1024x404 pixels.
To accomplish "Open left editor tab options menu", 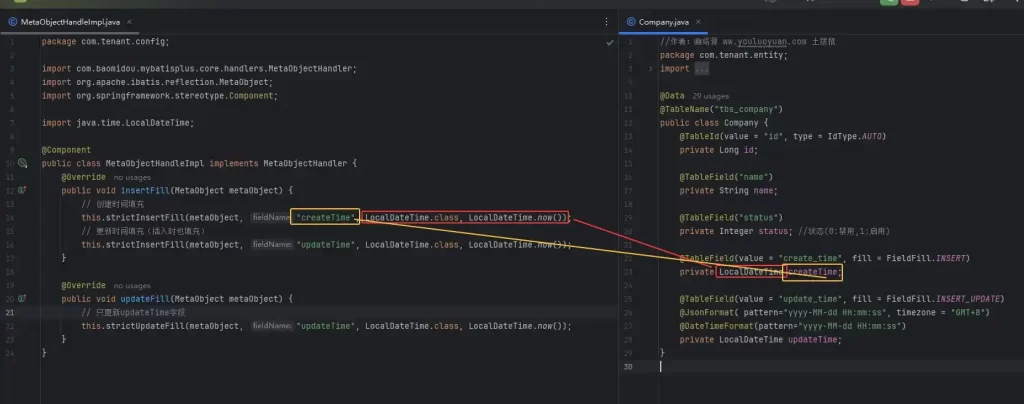I will coord(605,21).
